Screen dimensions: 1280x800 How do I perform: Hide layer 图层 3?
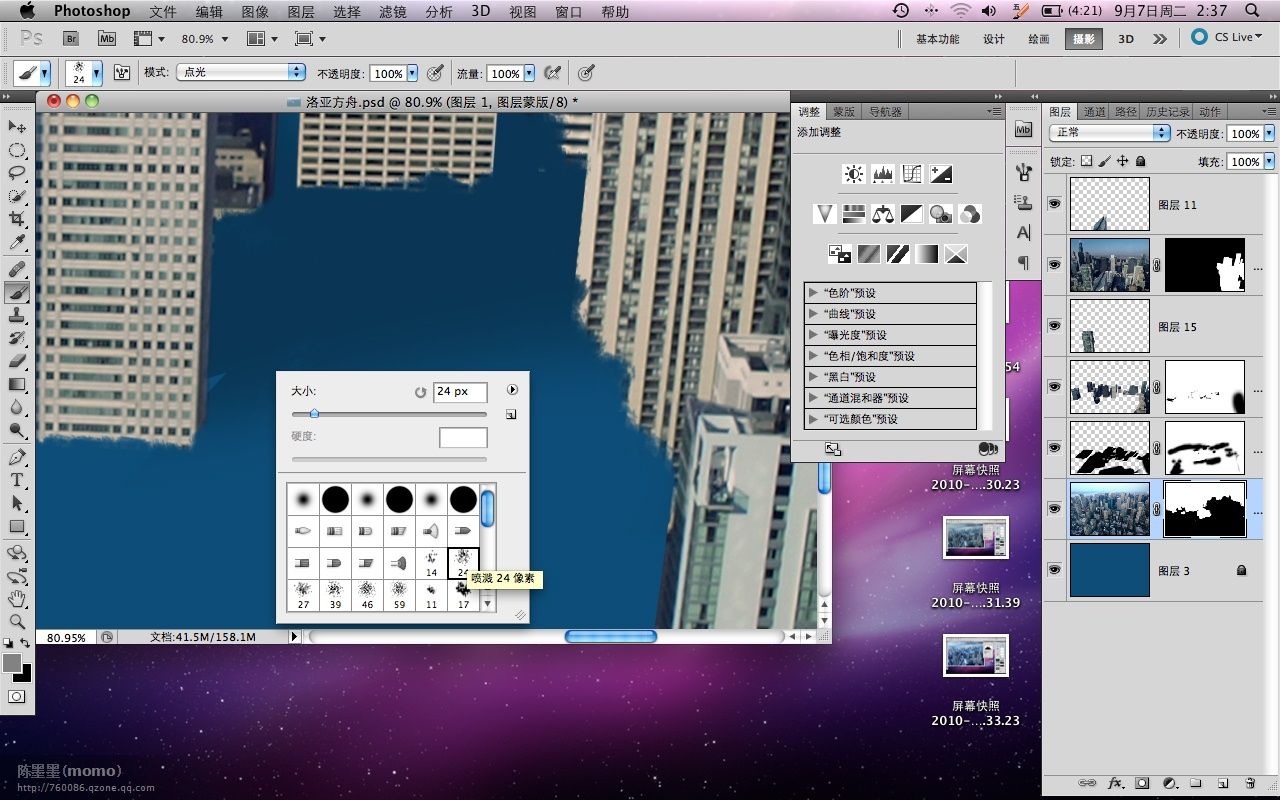coord(1054,569)
